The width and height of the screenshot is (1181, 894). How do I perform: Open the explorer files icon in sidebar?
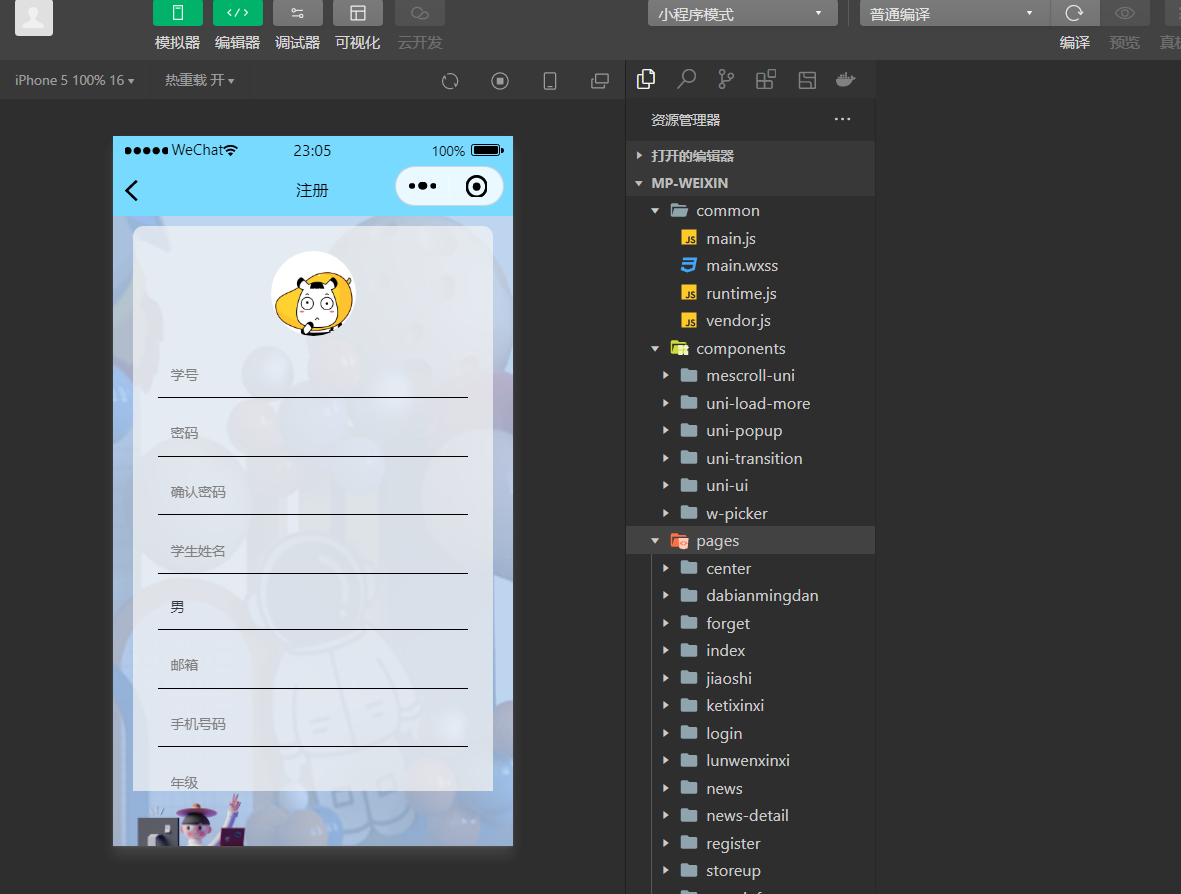(x=645, y=79)
